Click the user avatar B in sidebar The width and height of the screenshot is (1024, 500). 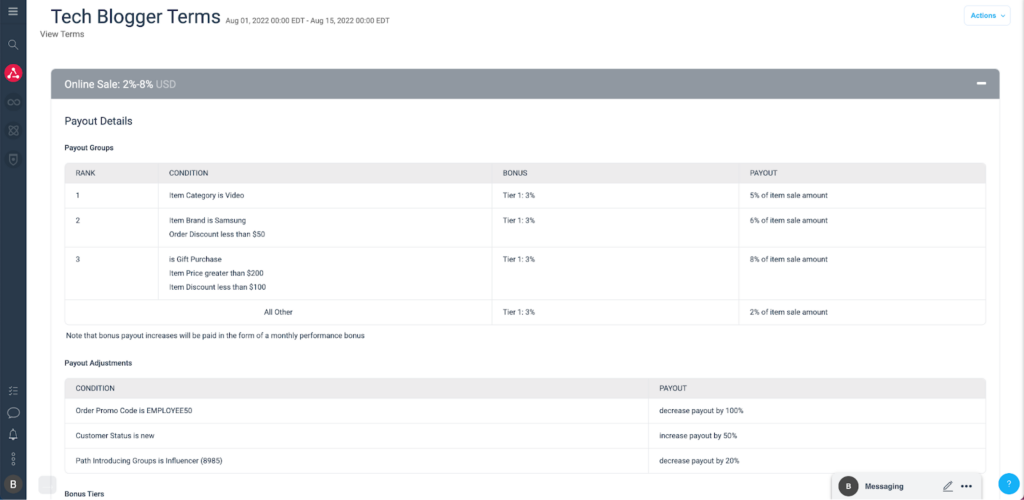pos(13,485)
